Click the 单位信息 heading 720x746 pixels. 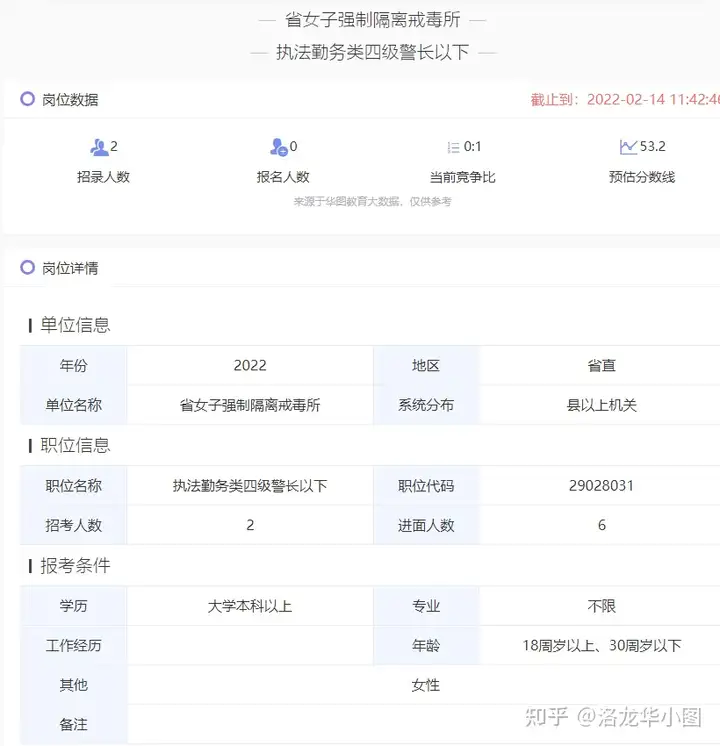coord(75,325)
